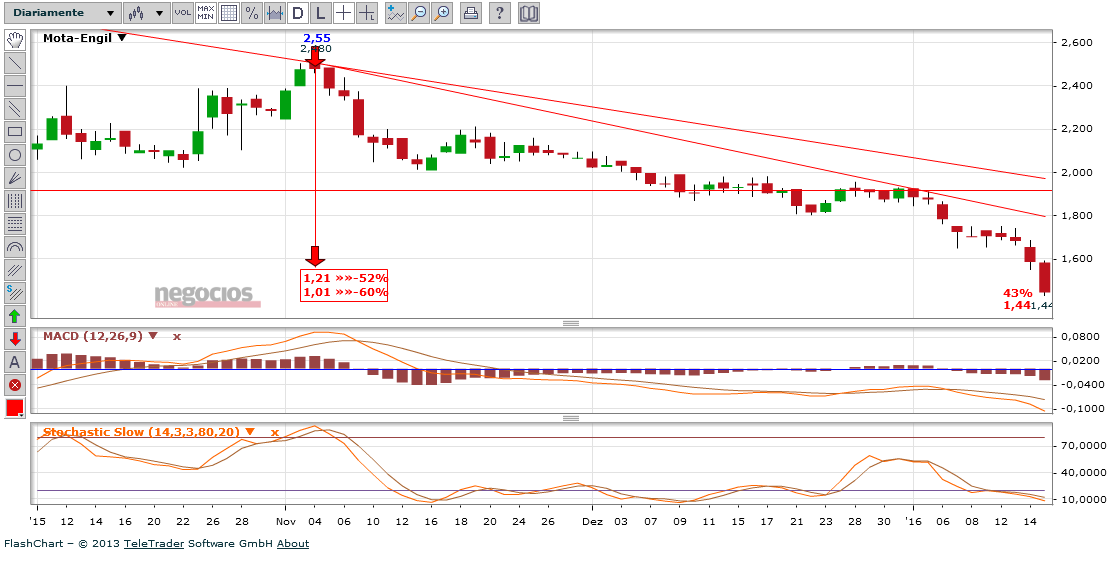1116x564 pixels.
Task: Select the fan lines tool
Action: coord(15,178)
